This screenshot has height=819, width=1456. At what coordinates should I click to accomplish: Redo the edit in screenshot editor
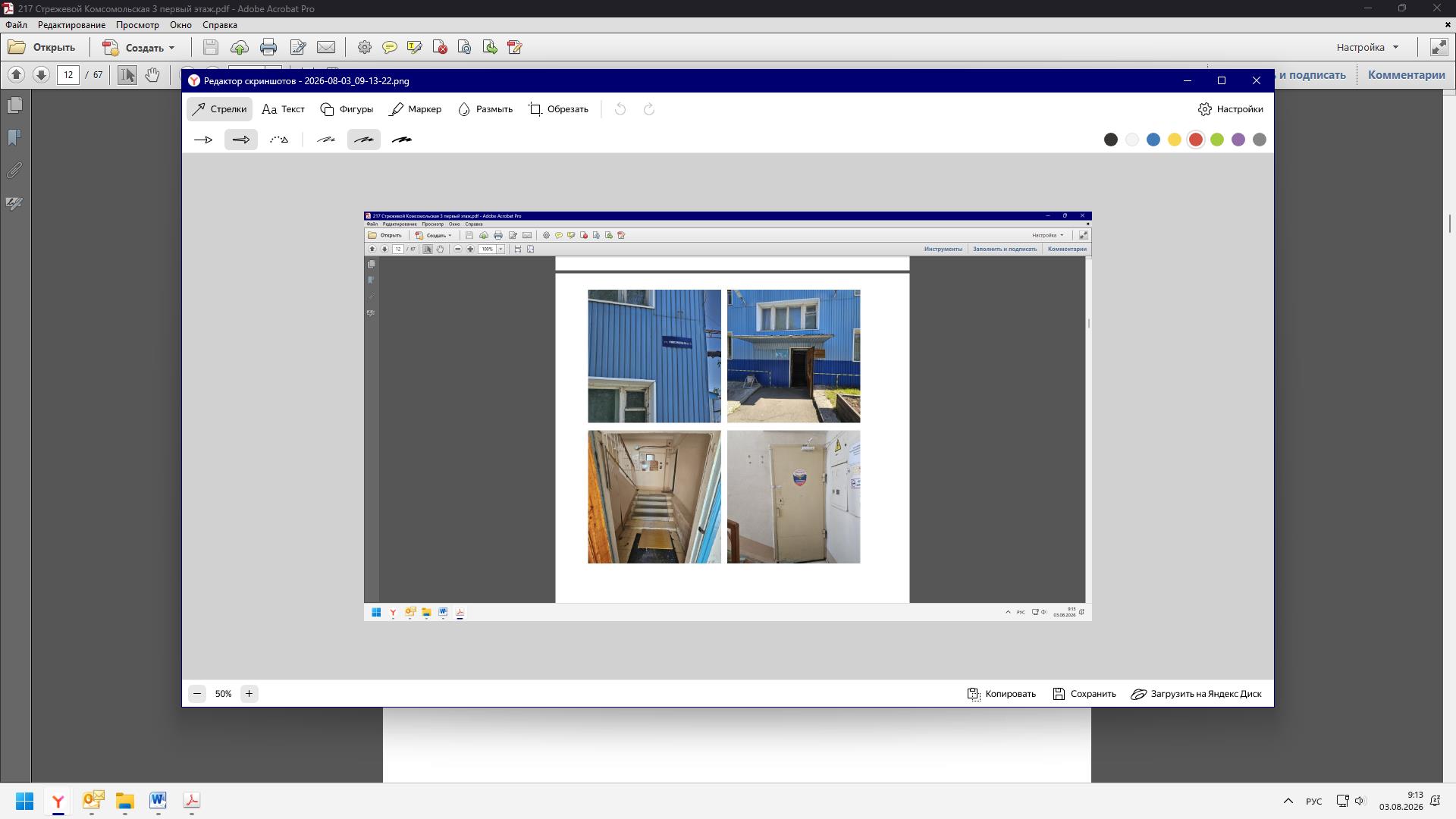[x=649, y=109]
